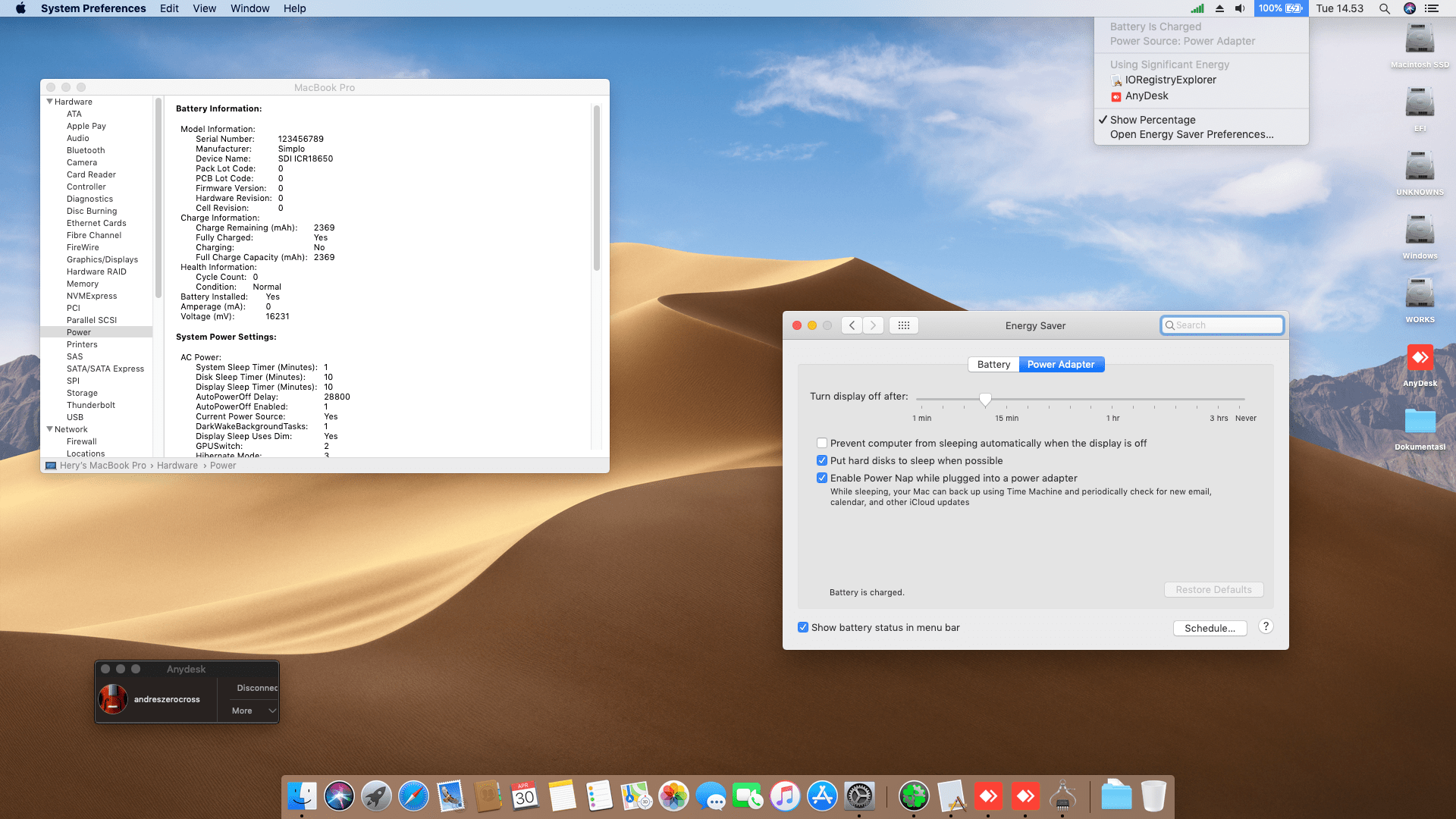
Task: Click Energy Saver help question button
Action: click(1266, 626)
